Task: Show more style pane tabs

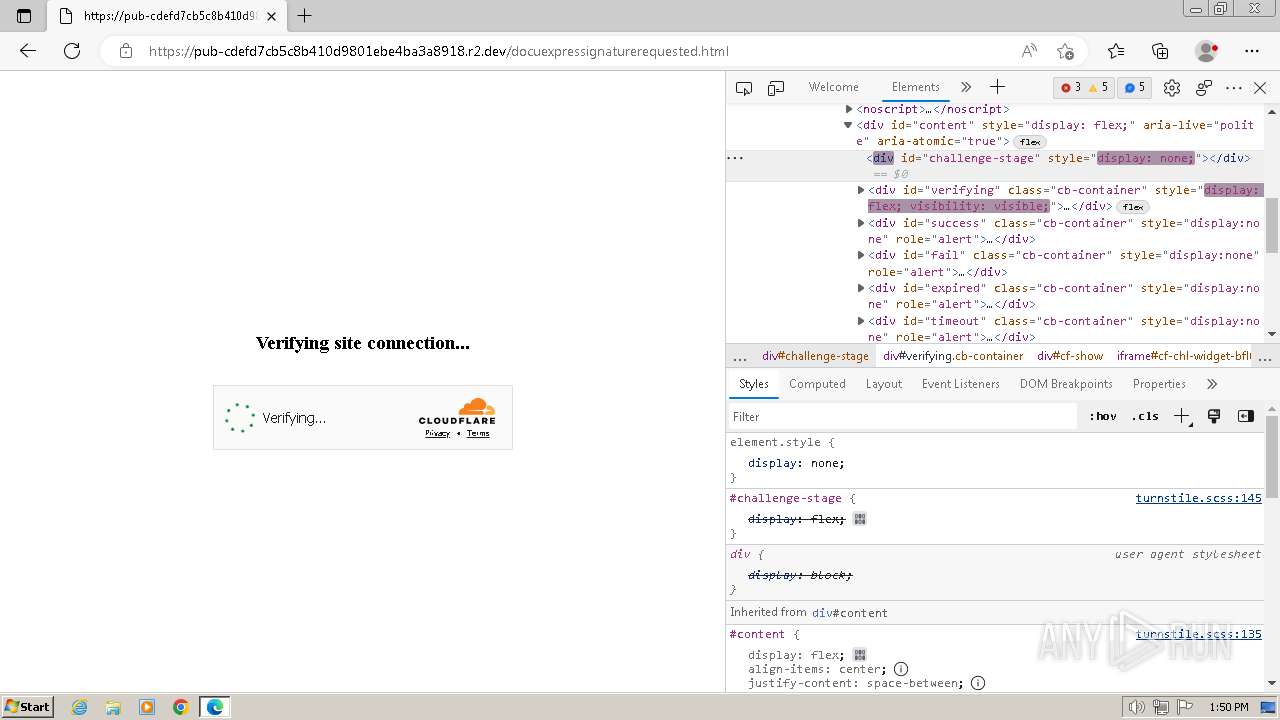Action: pyautogui.click(x=1212, y=384)
